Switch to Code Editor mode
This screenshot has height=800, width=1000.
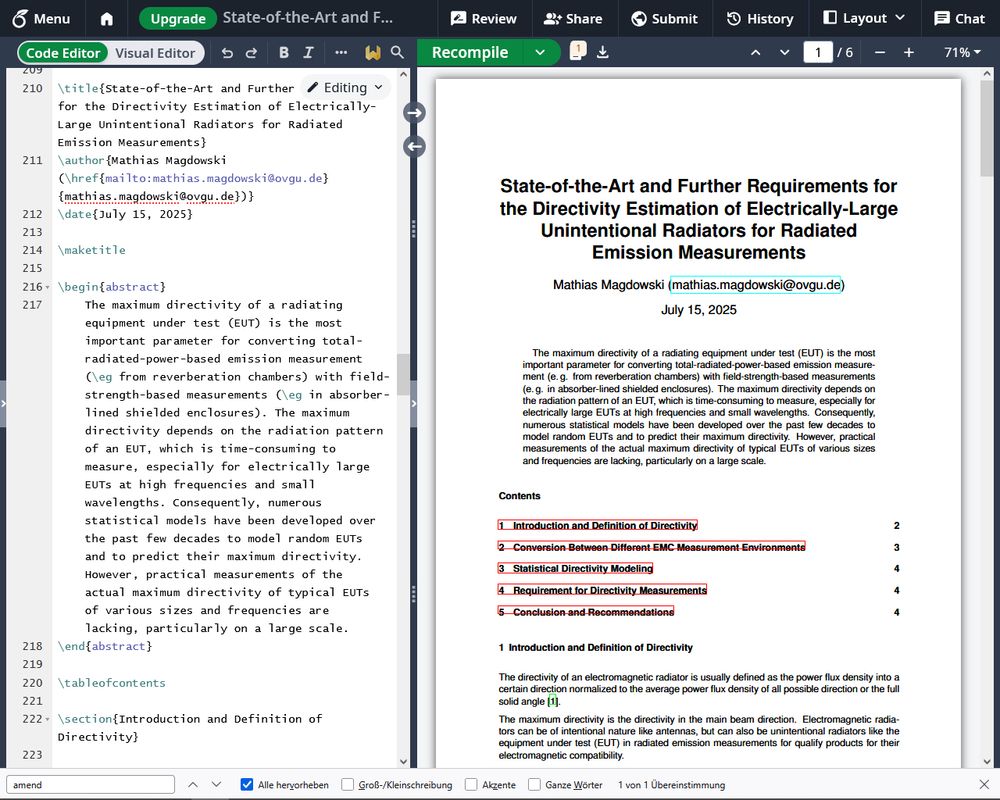click(62, 53)
